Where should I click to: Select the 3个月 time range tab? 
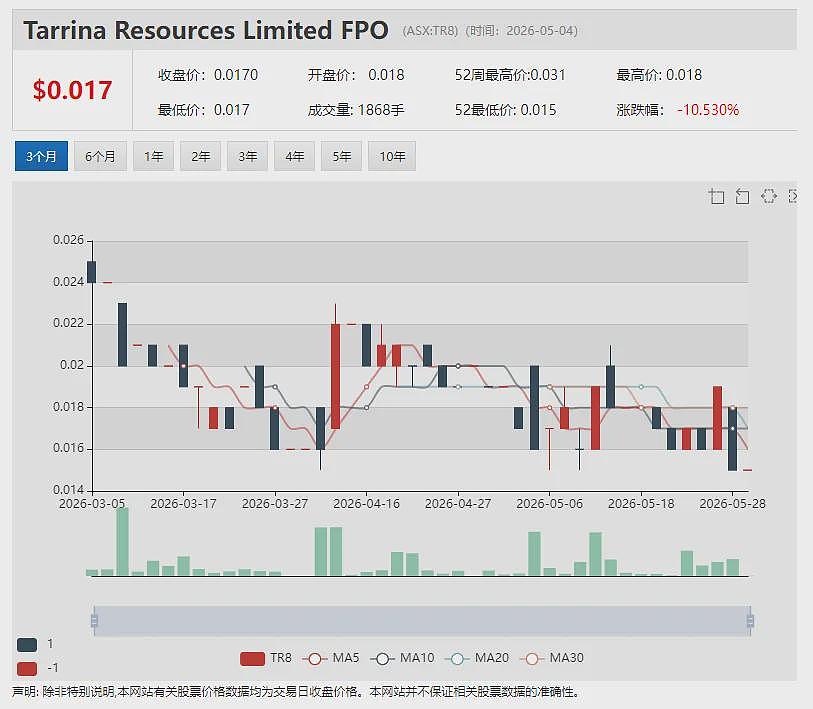41,156
